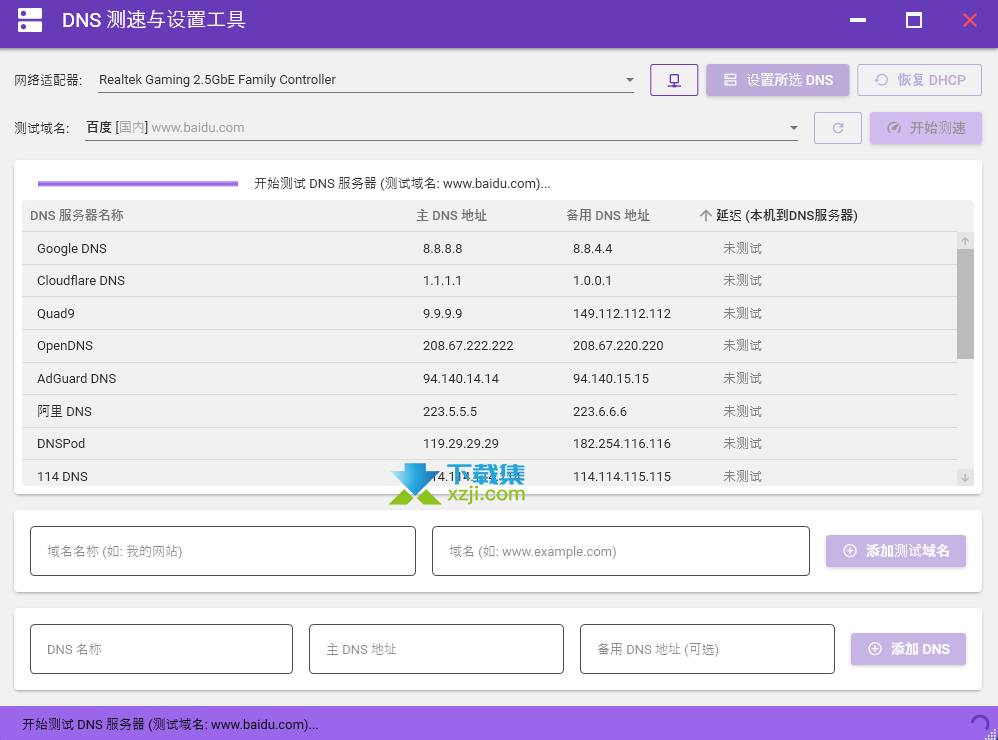Click the 添加测试域名 button
The image size is (998, 740).
[895, 551]
